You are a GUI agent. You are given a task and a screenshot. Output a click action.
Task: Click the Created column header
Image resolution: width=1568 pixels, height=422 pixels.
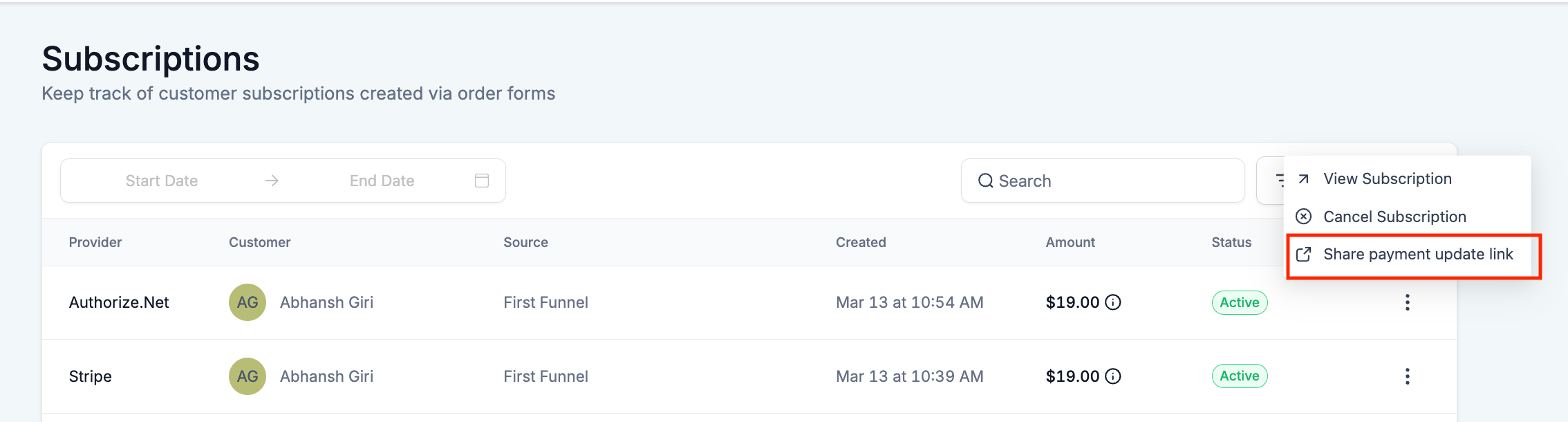pyautogui.click(x=861, y=242)
